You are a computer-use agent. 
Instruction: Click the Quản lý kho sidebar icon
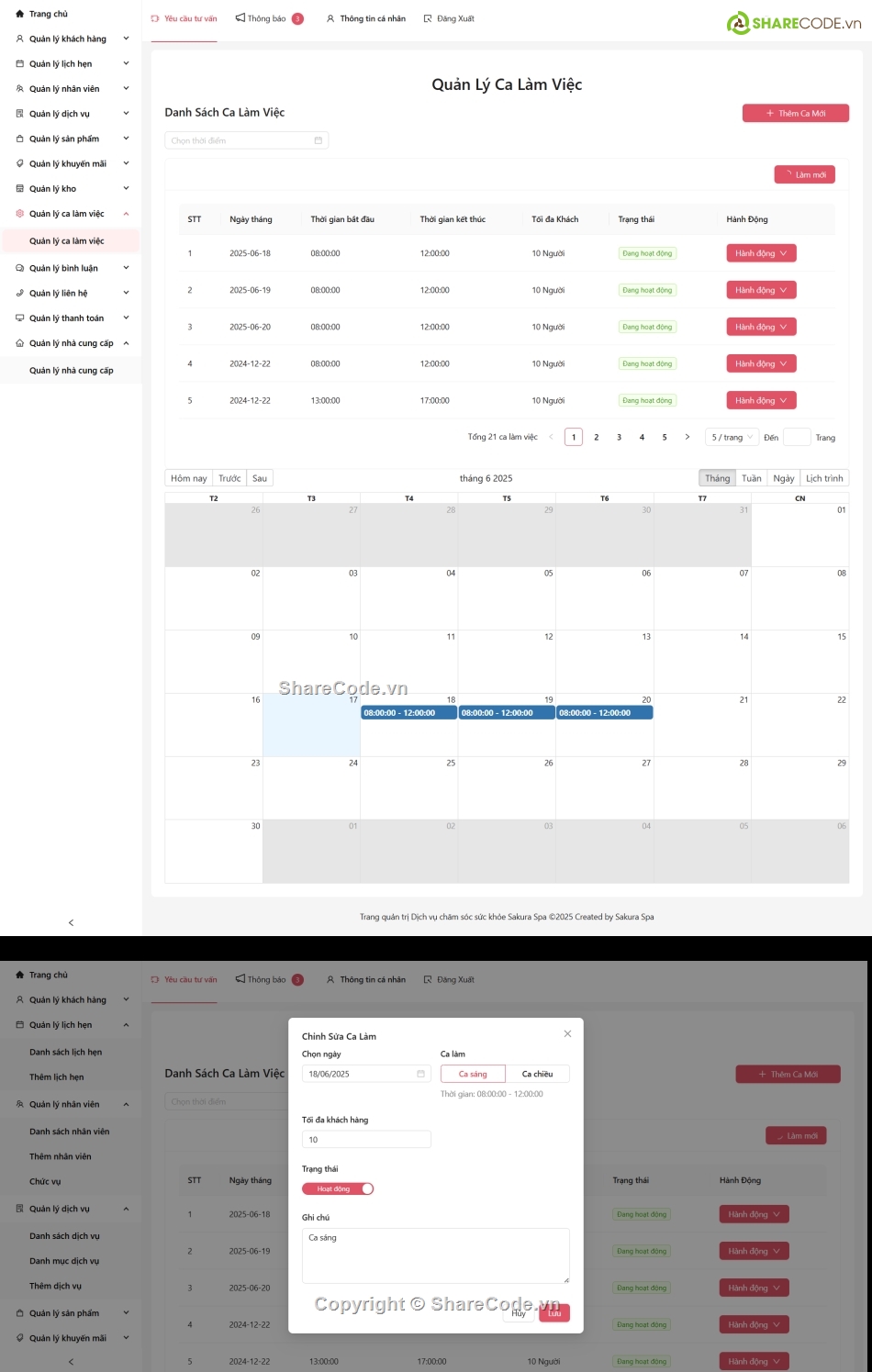[x=20, y=189]
